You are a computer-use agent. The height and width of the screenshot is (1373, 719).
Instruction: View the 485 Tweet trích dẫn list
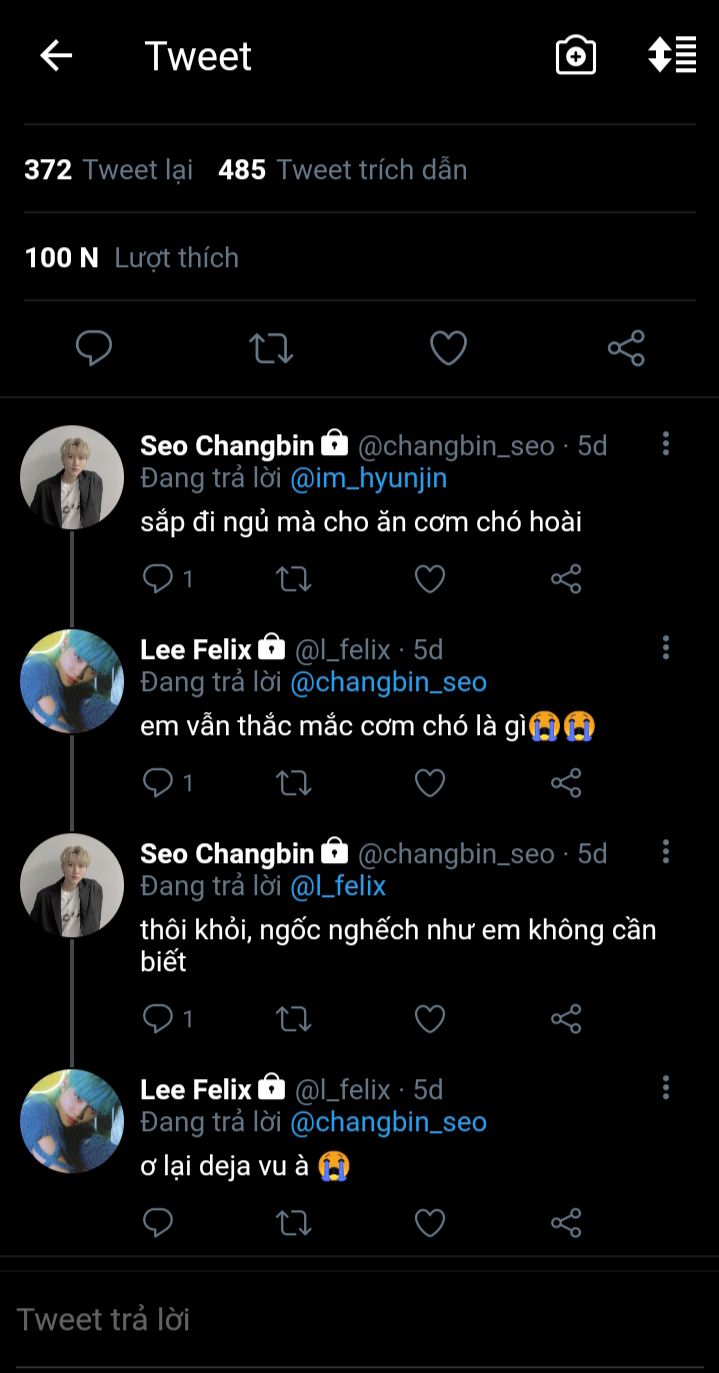click(342, 170)
